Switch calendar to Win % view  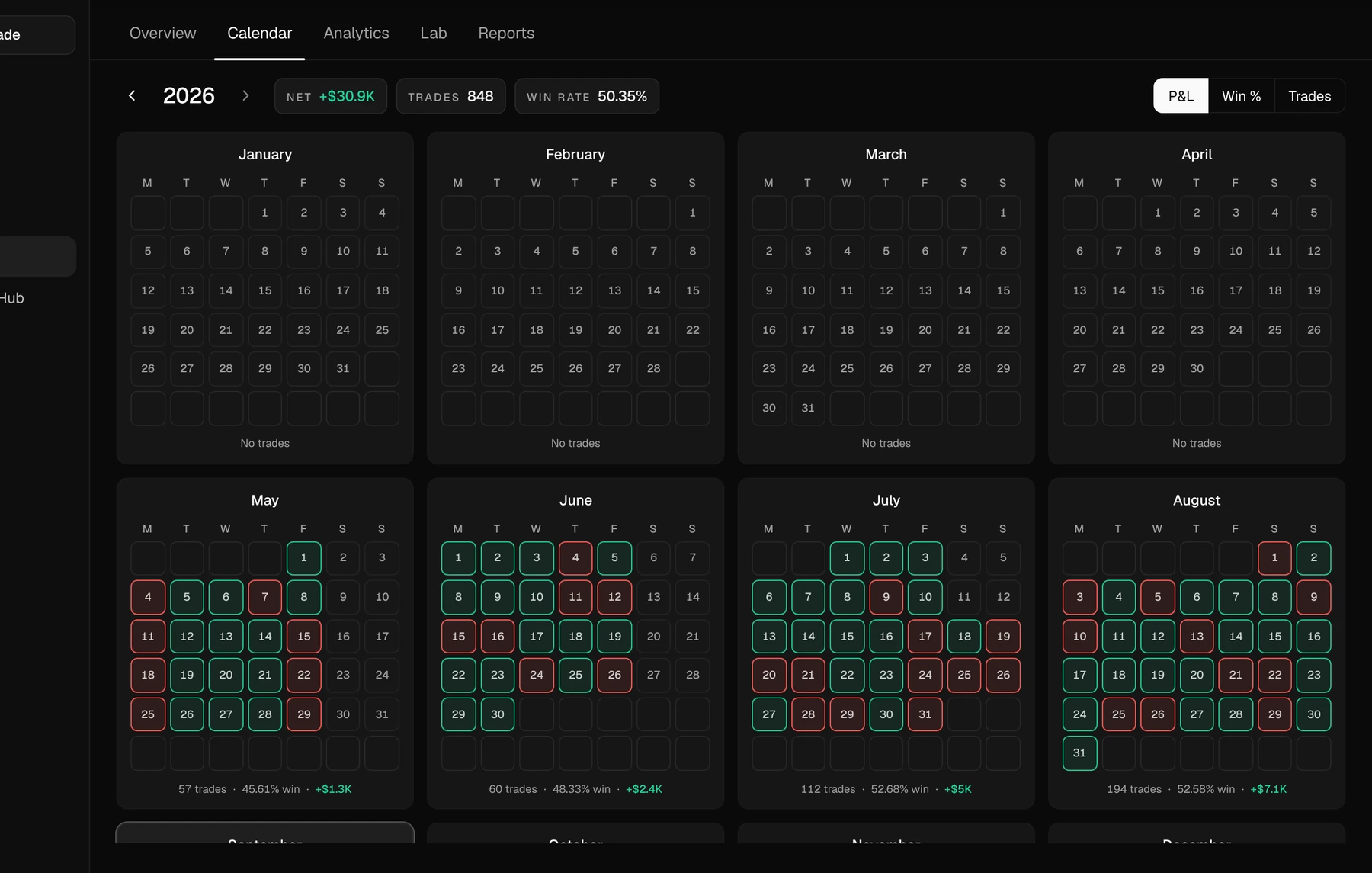pyautogui.click(x=1241, y=96)
